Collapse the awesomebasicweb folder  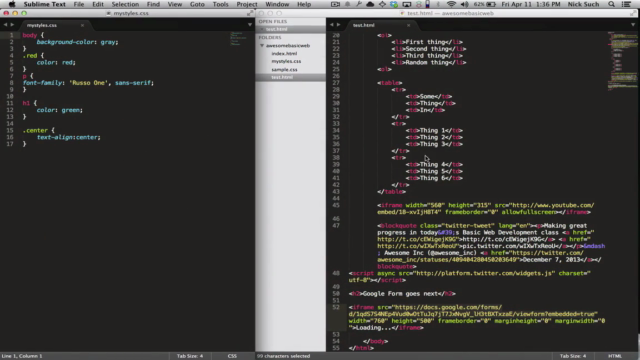pyautogui.click(x=262, y=46)
